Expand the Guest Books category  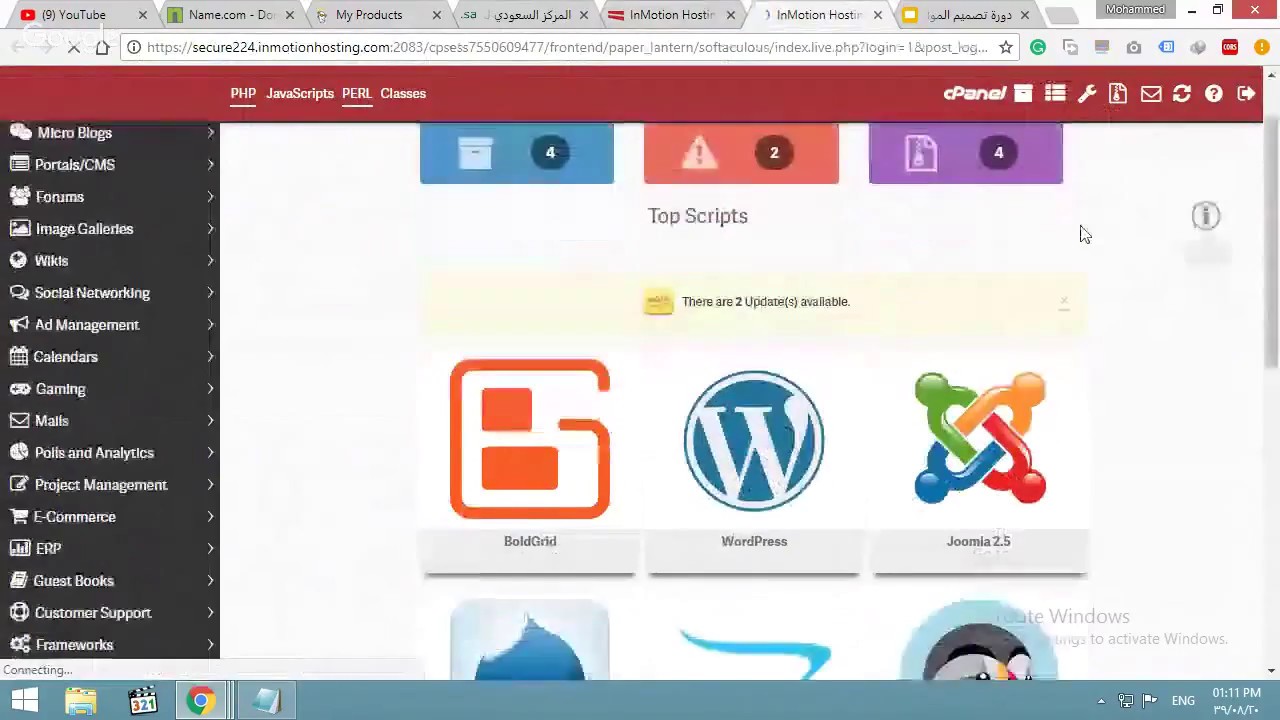pyautogui.click(x=110, y=581)
